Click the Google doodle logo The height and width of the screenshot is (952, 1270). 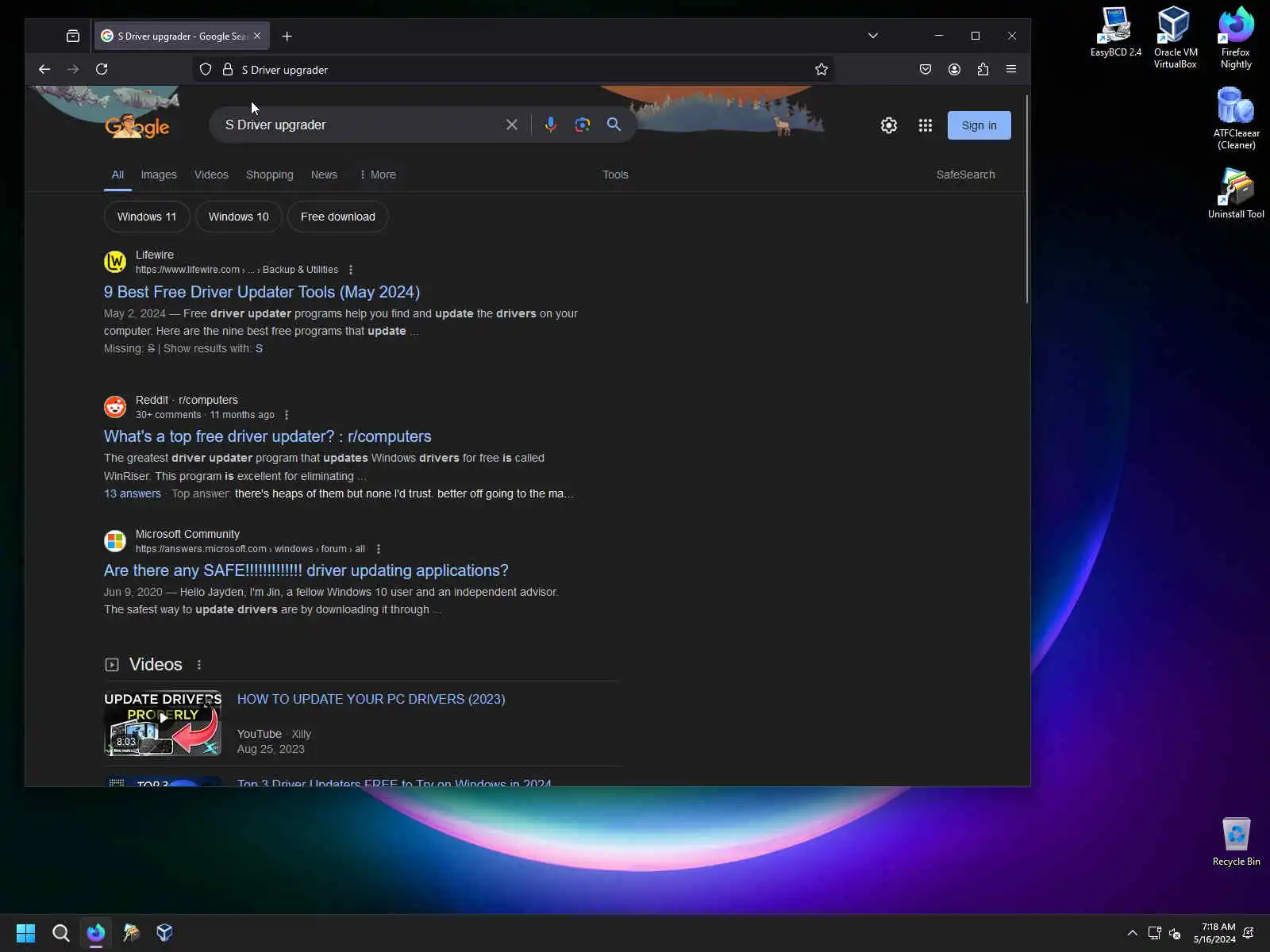(x=137, y=125)
